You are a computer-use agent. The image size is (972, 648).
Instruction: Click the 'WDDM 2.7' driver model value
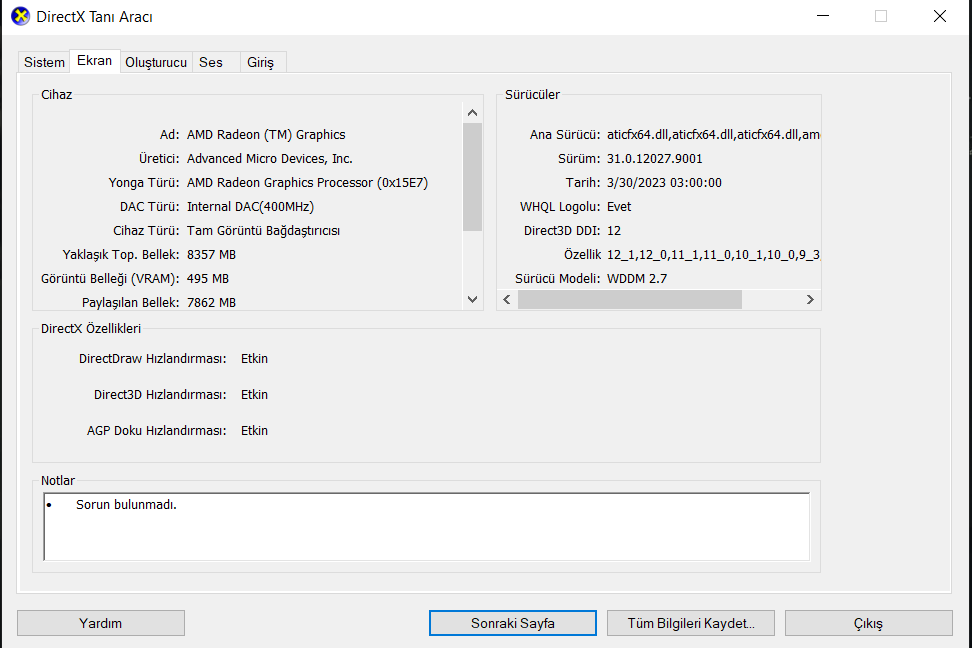(637, 279)
